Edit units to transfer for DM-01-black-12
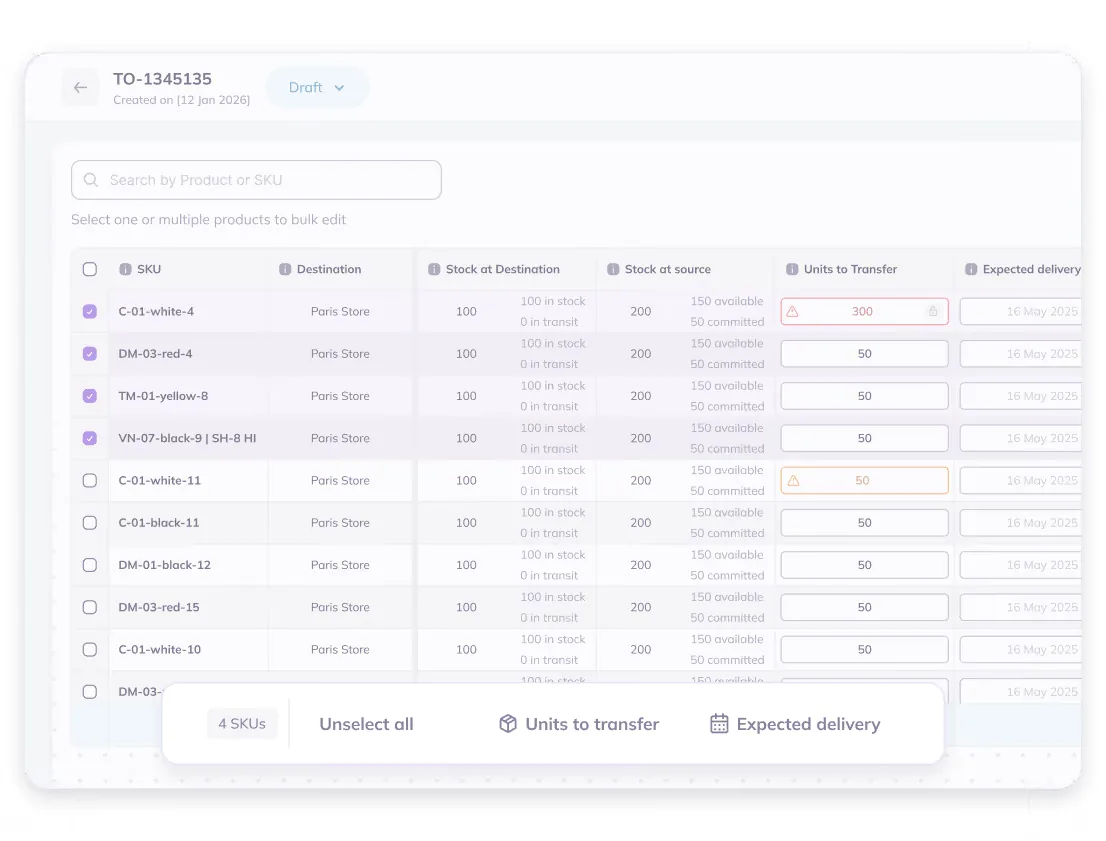Image resolution: width=1106 pixels, height=841 pixels. [x=864, y=565]
